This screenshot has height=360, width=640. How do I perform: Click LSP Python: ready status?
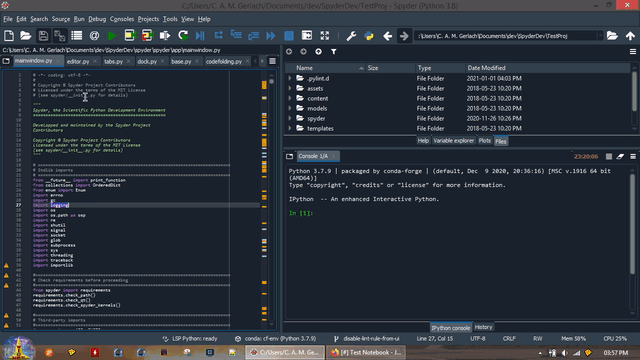tap(190, 338)
